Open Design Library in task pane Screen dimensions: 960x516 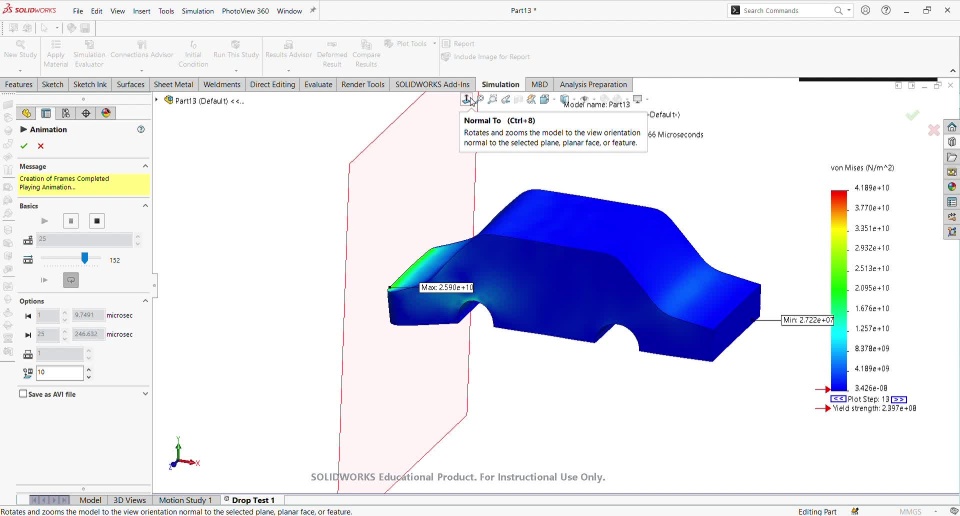[951, 142]
